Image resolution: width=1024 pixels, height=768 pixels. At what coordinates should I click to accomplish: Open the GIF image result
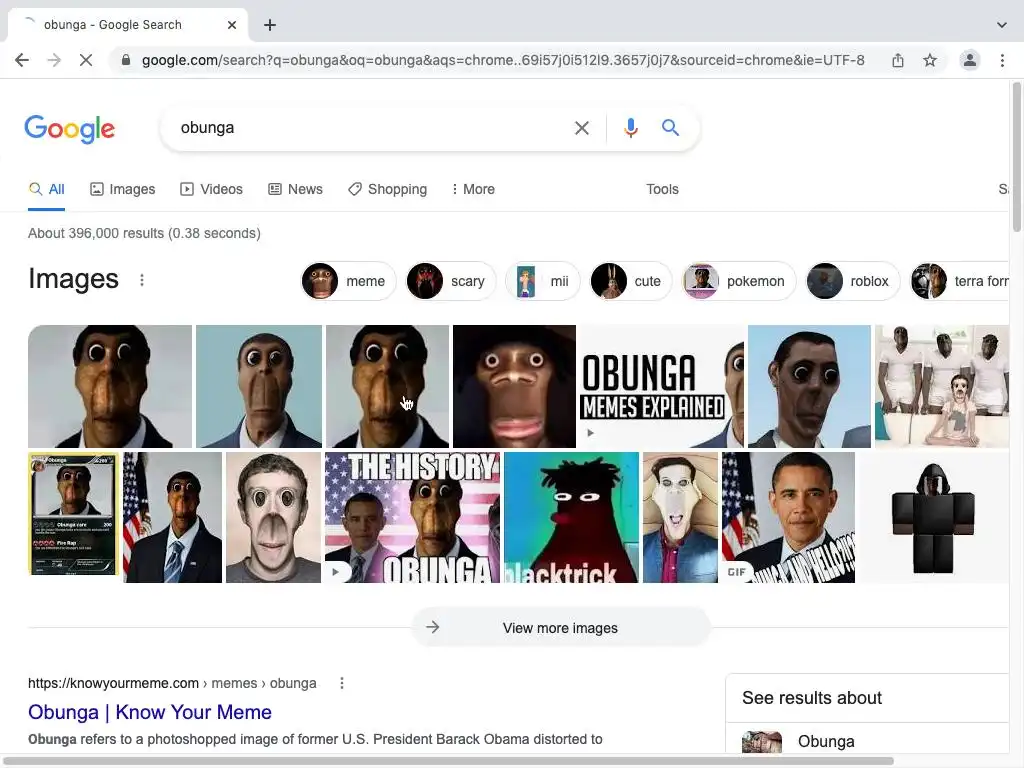pos(788,517)
